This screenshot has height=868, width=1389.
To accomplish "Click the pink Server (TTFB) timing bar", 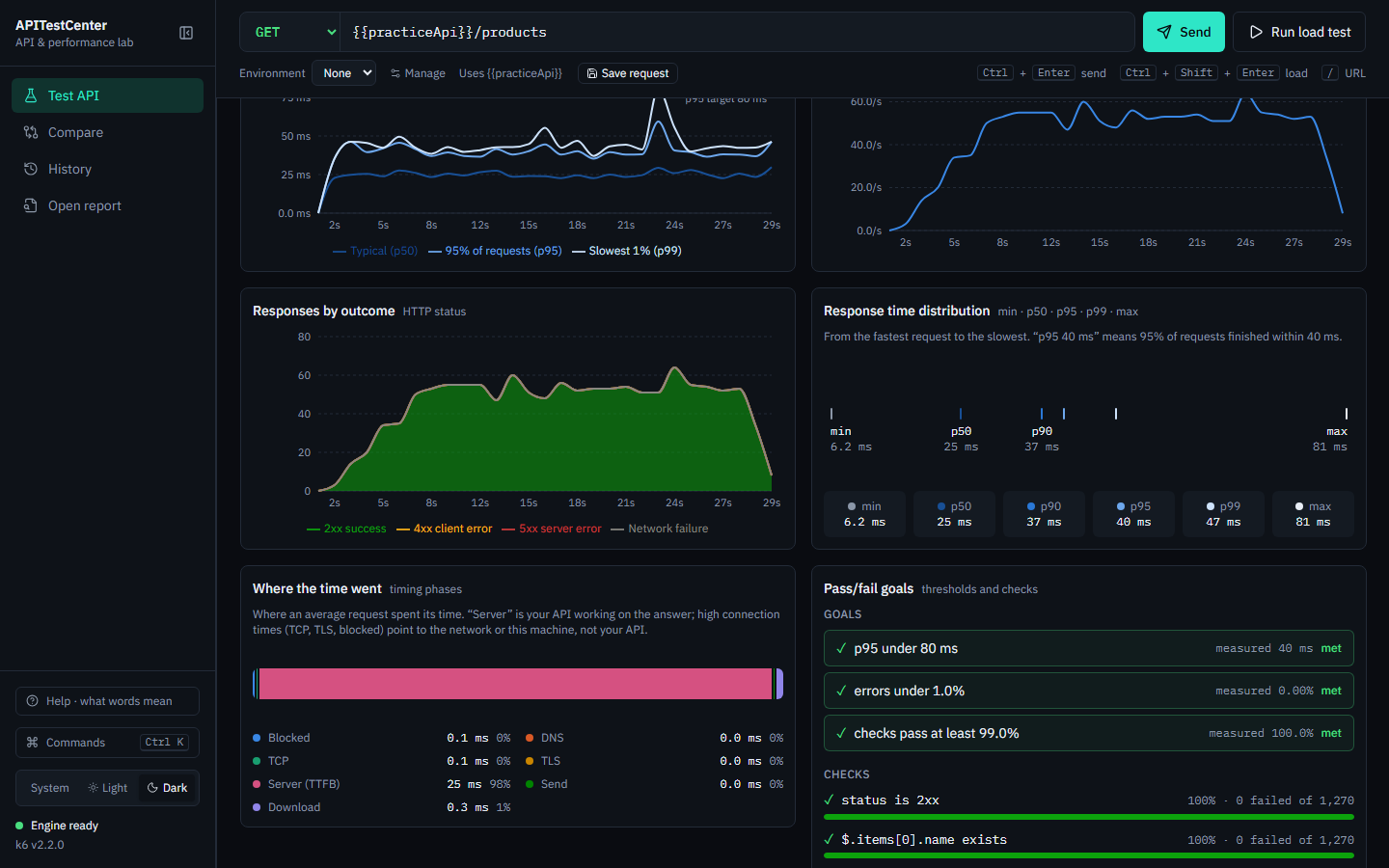I will tap(515, 684).
